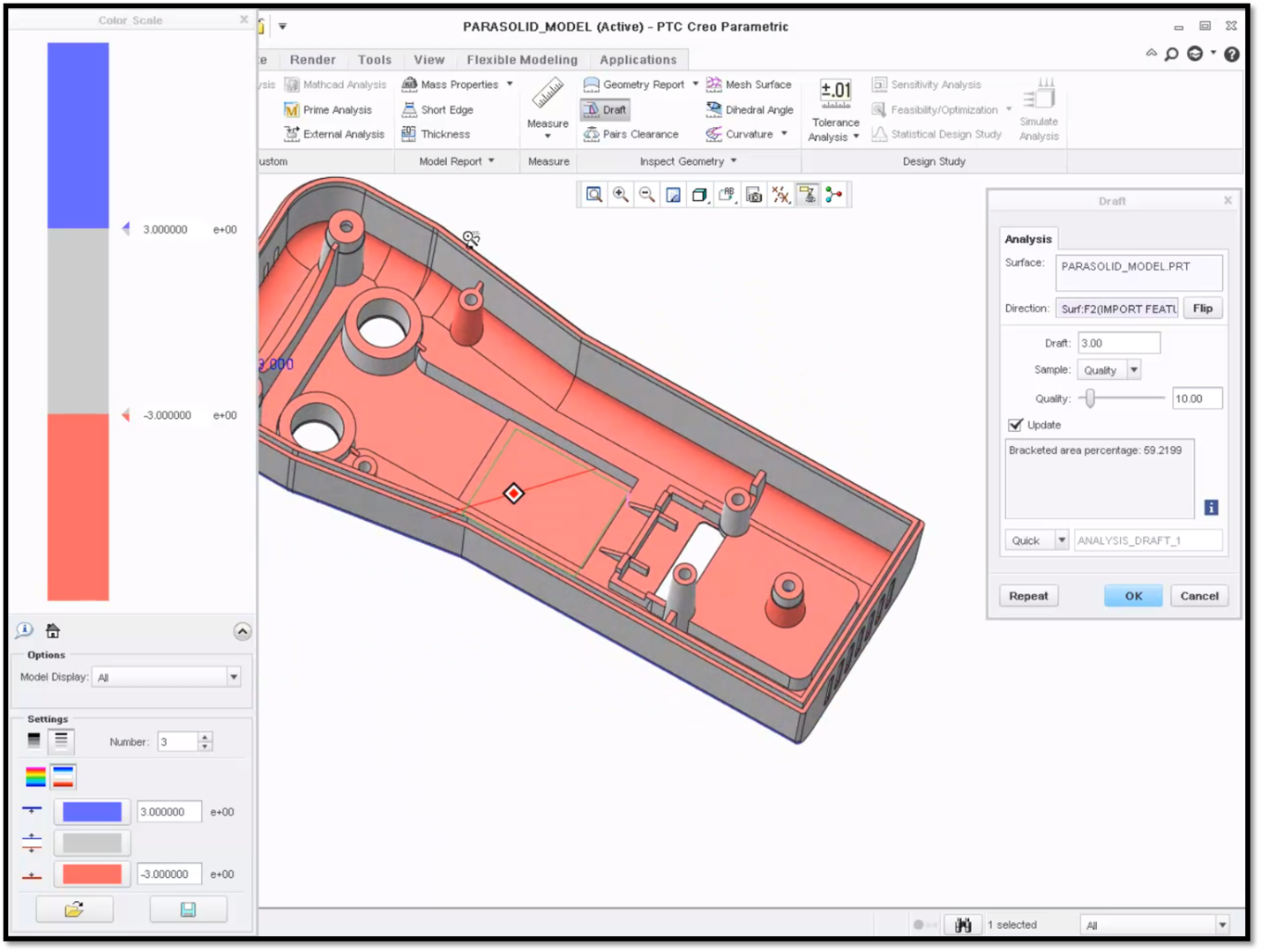
Task: Click the Quality slider handle
Action: pyautogui.click(x=1091, y=398)
